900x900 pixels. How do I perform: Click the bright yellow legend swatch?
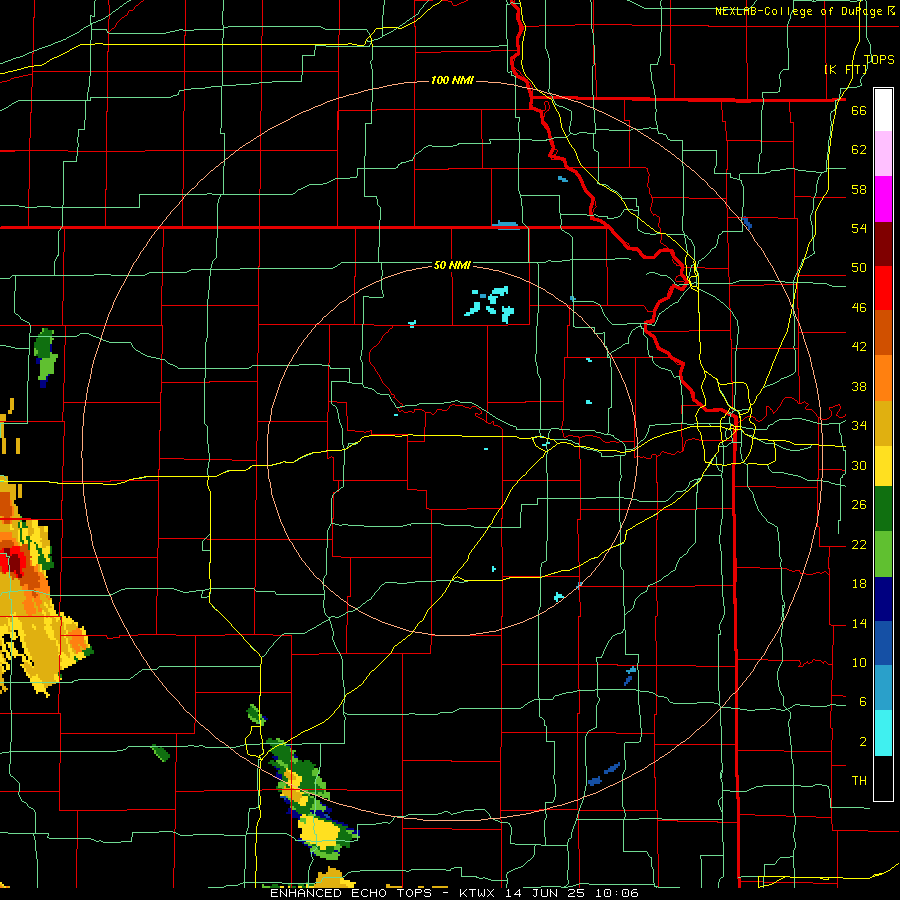(883, 466)
